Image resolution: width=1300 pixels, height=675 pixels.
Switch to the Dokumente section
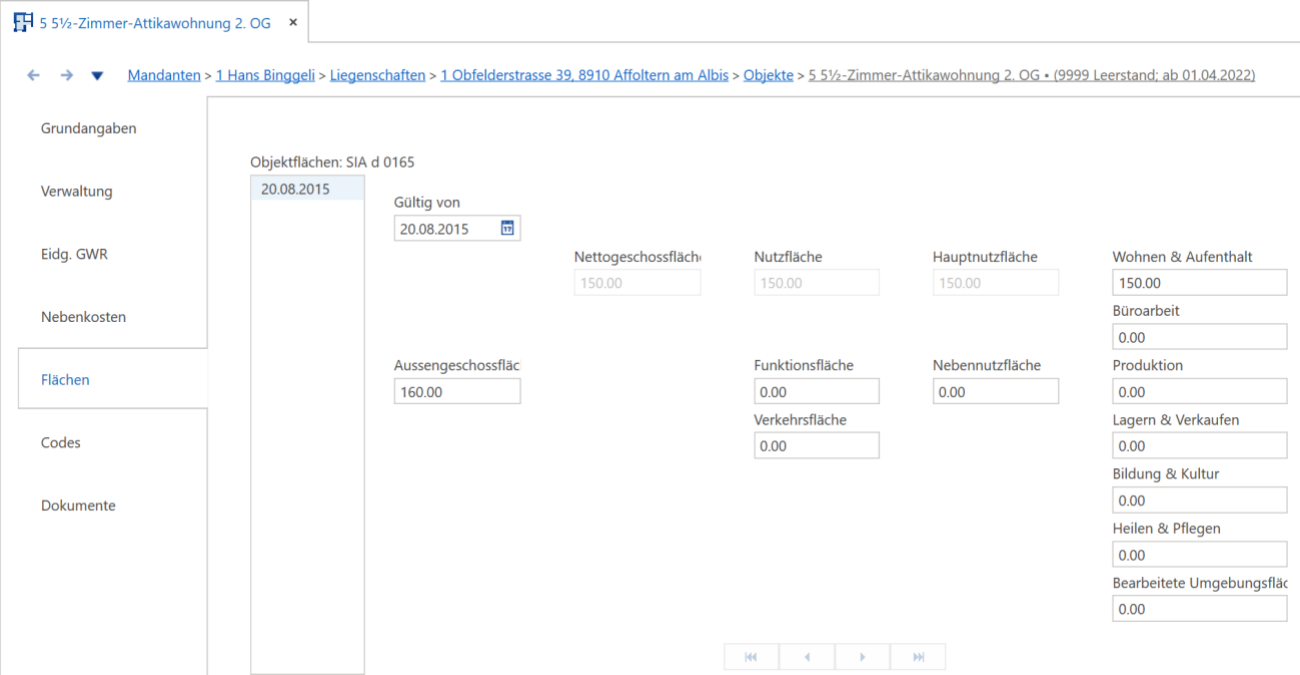pyautogui.click(x=78, y=506)
